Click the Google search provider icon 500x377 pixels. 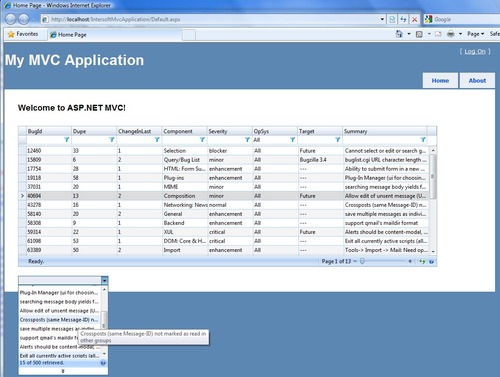tap(428, 19)
